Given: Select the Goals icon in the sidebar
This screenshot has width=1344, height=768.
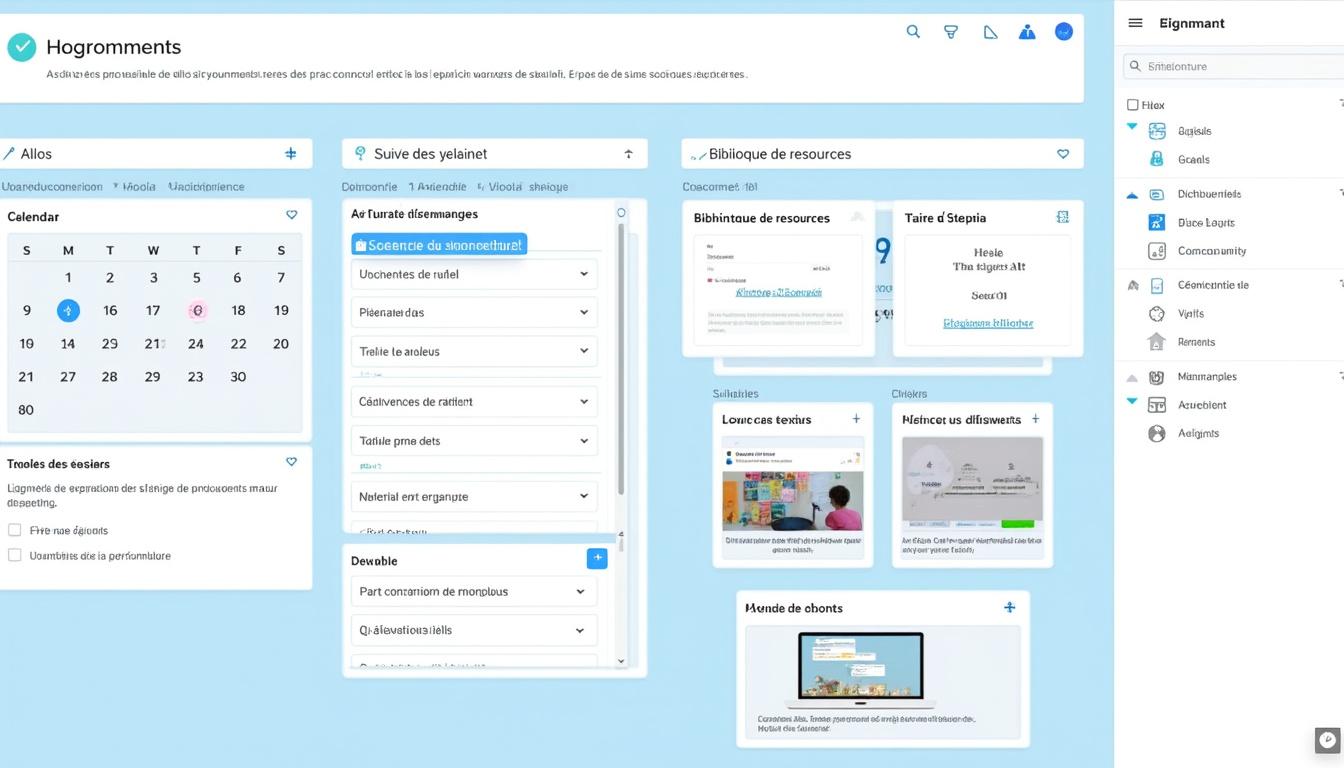Looking at the screenshot, I should (x=1155, y=159).
